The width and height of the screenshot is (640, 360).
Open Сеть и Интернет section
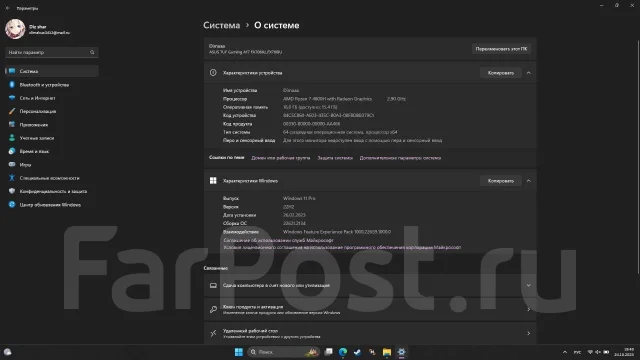coord(51,98)
